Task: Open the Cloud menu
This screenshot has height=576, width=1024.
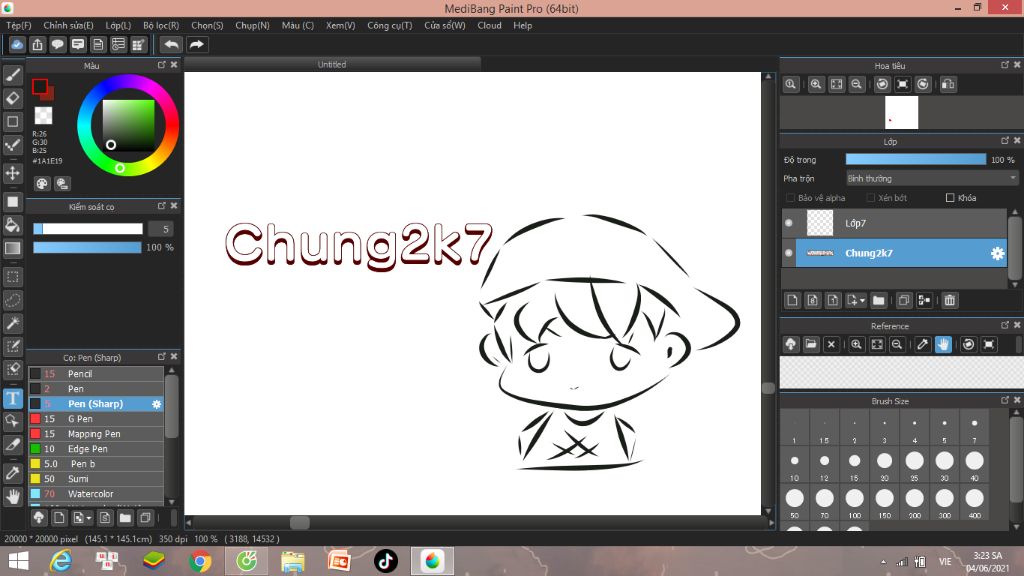Action: coord(489,25)
